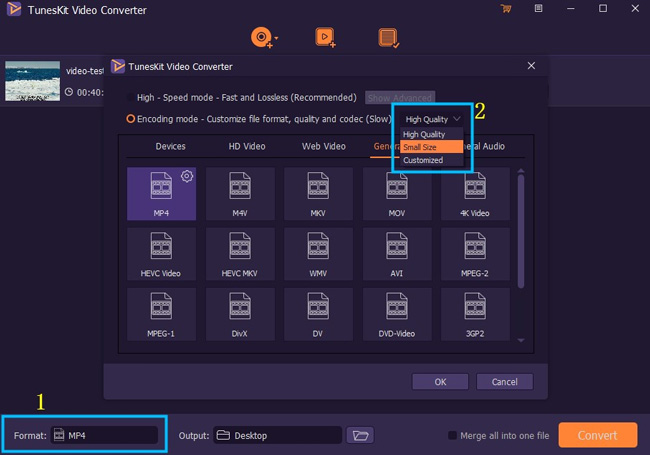Select the MPEG-2 format tile
This screenshot has width=650, height=455.
[x=475, y=254]
